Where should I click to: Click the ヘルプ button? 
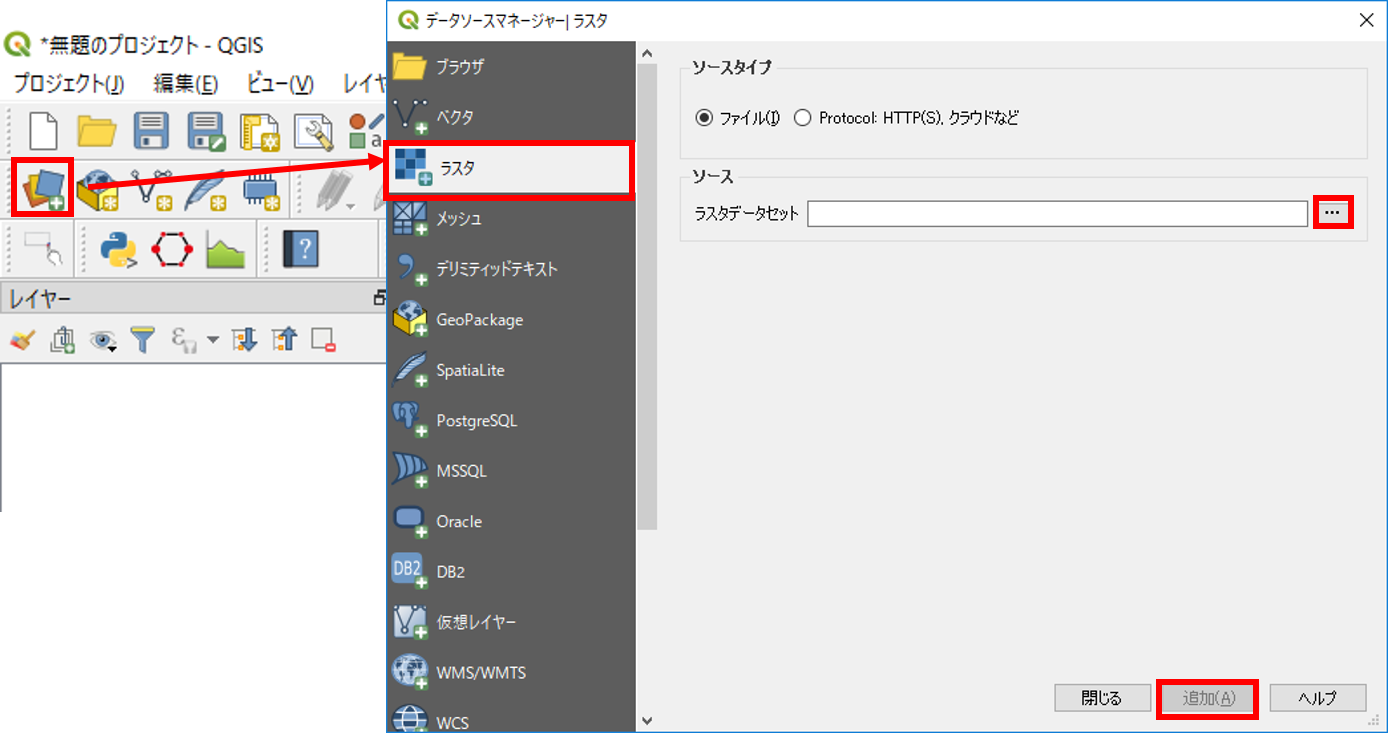pos(1317,698)
